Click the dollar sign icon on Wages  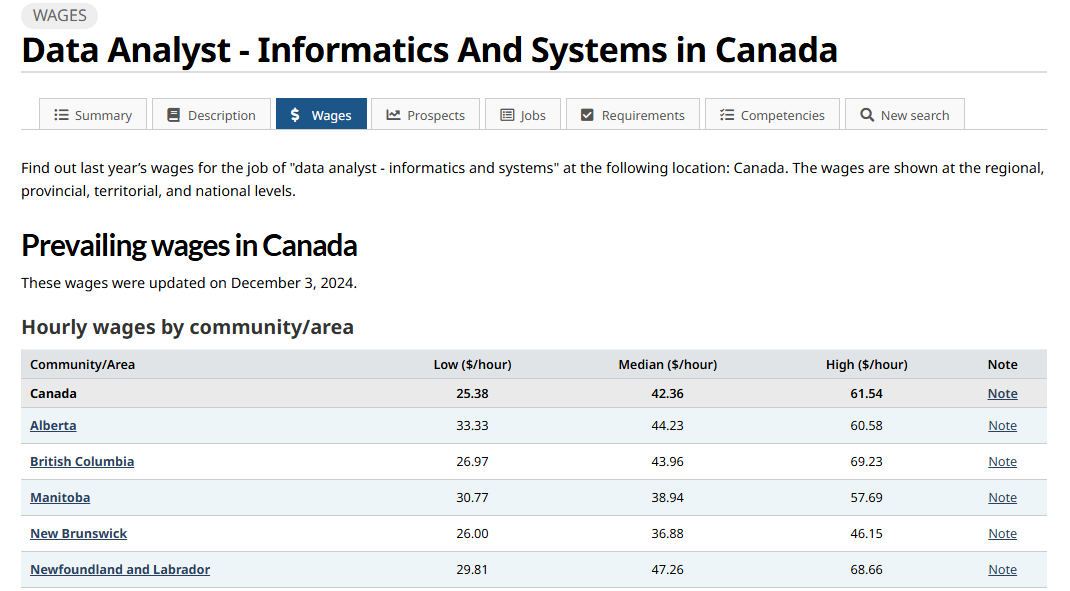pos(296,115)
